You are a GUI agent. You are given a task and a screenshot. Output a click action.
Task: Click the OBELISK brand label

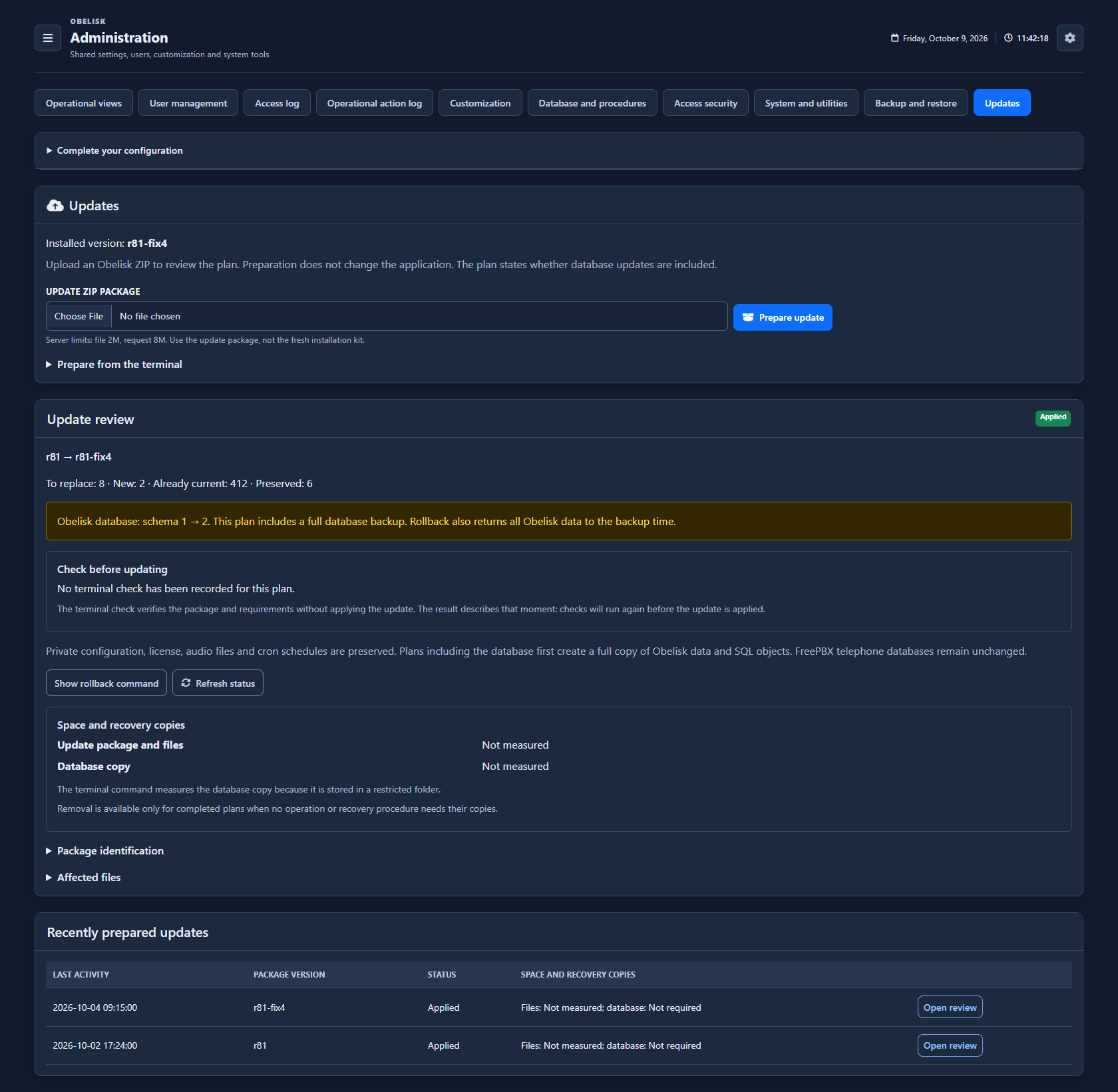tap(88, 21)
